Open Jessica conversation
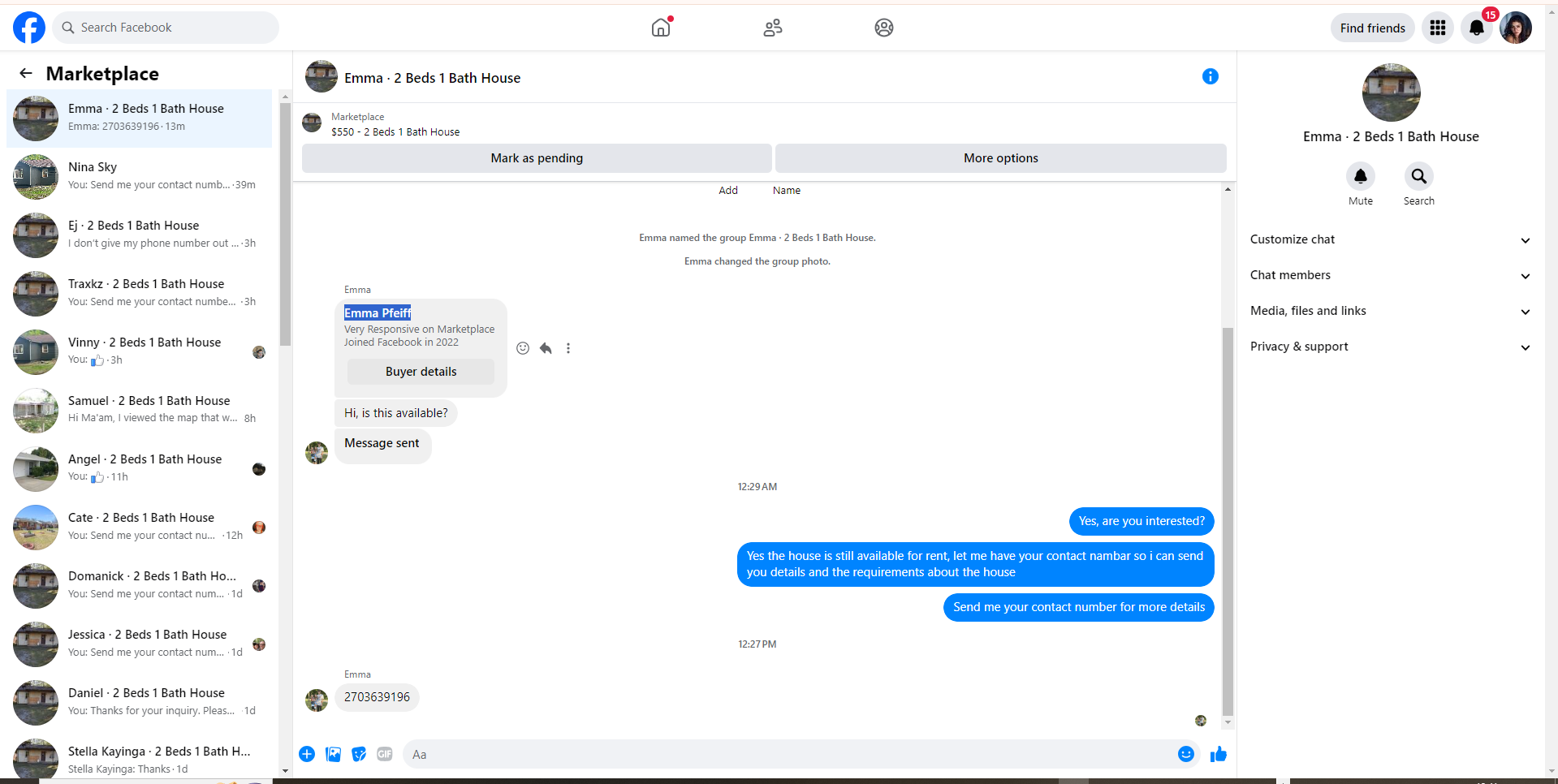Image resolution: width=1558 pixels, height=784 pixels. [x=140, y=644]
